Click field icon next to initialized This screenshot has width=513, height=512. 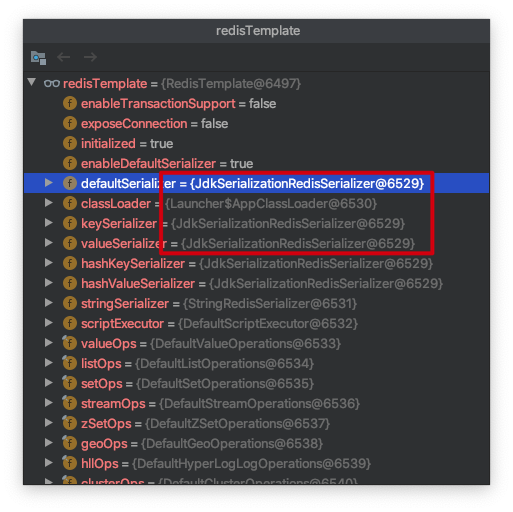pos(70,143)
